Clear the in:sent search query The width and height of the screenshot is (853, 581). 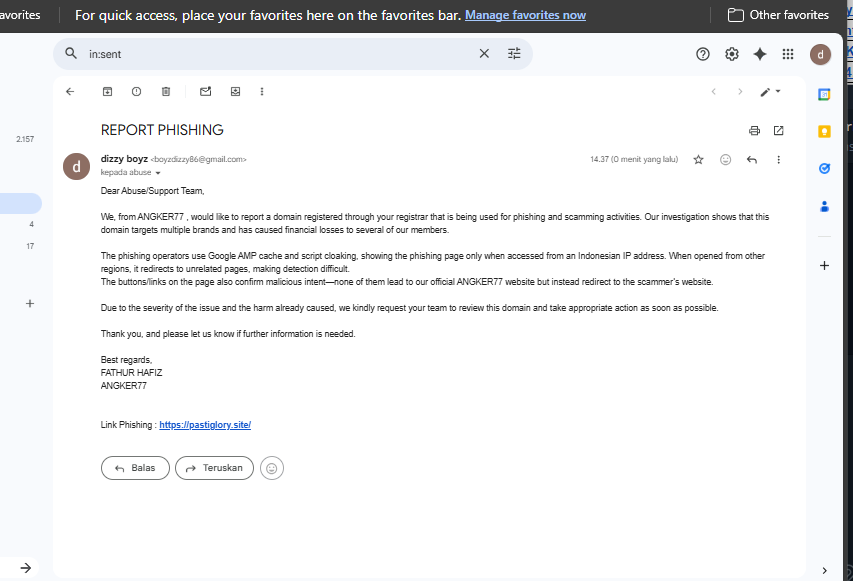484,53
